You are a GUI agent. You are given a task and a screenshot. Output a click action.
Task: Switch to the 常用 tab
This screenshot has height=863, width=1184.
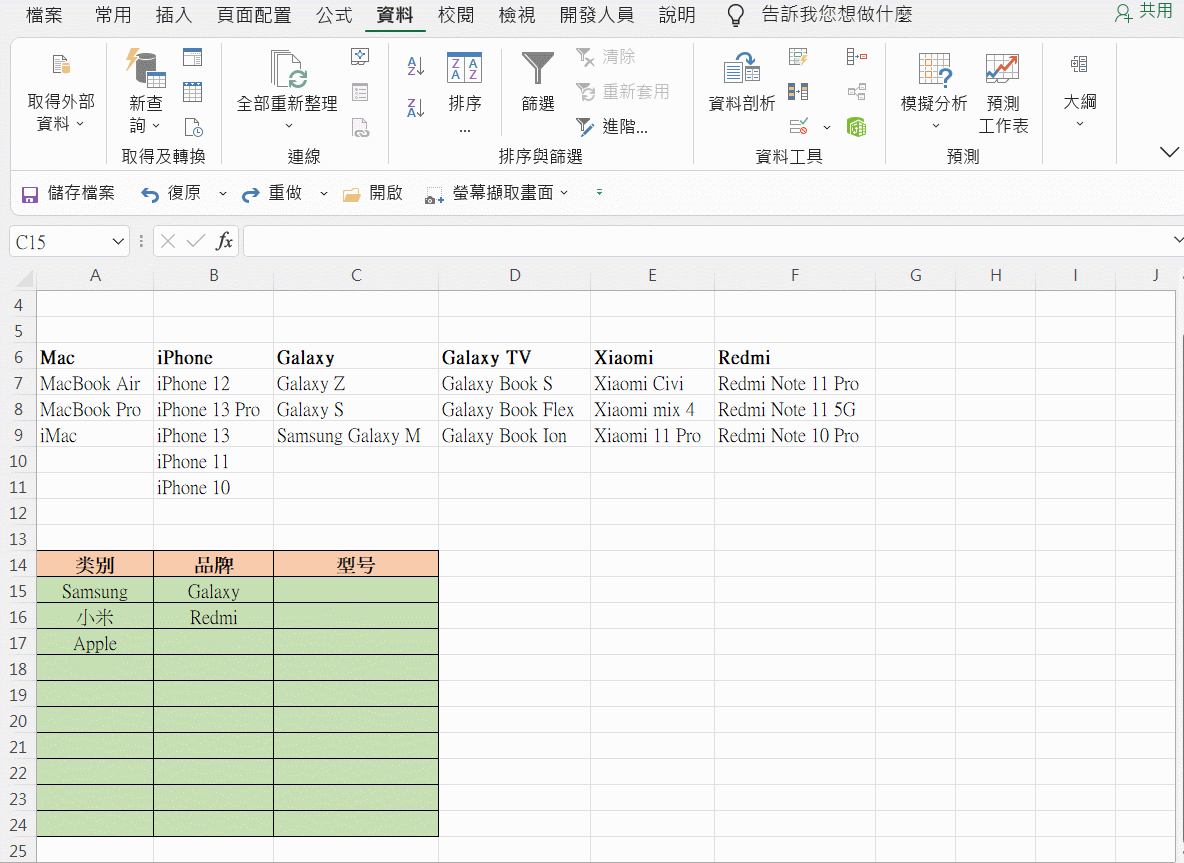113,15
